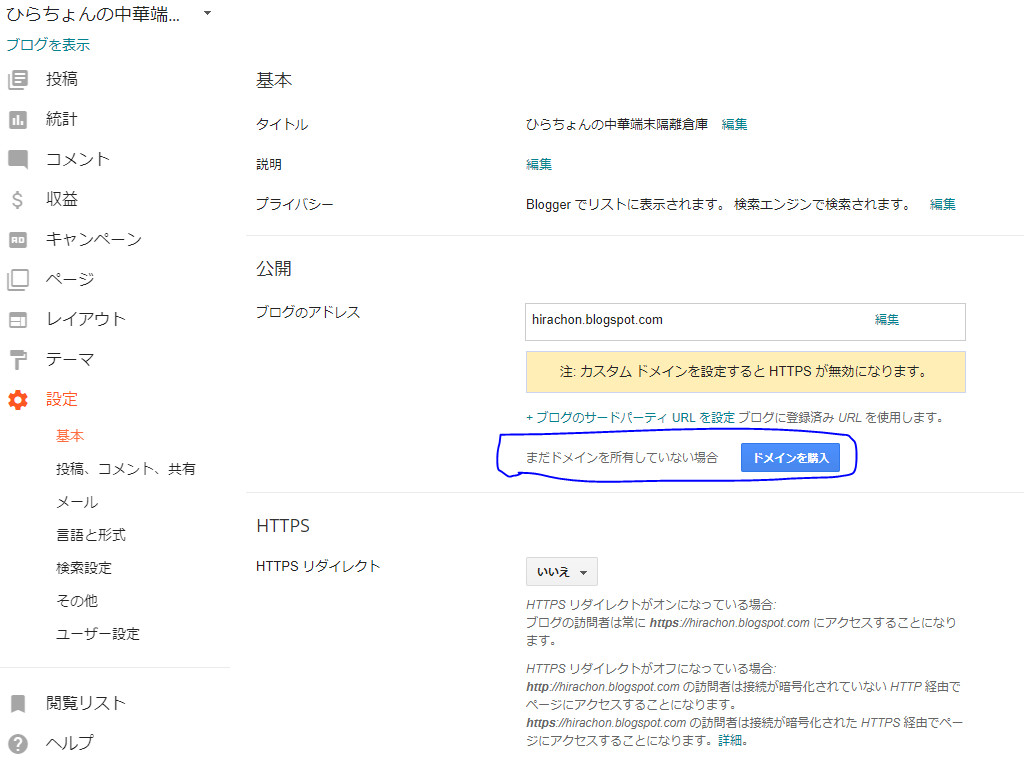Click the Campaigns (キャンペーン) AD icon
Screen dimensions: 1024x771
pyautogui.click(x=18, y=240)
